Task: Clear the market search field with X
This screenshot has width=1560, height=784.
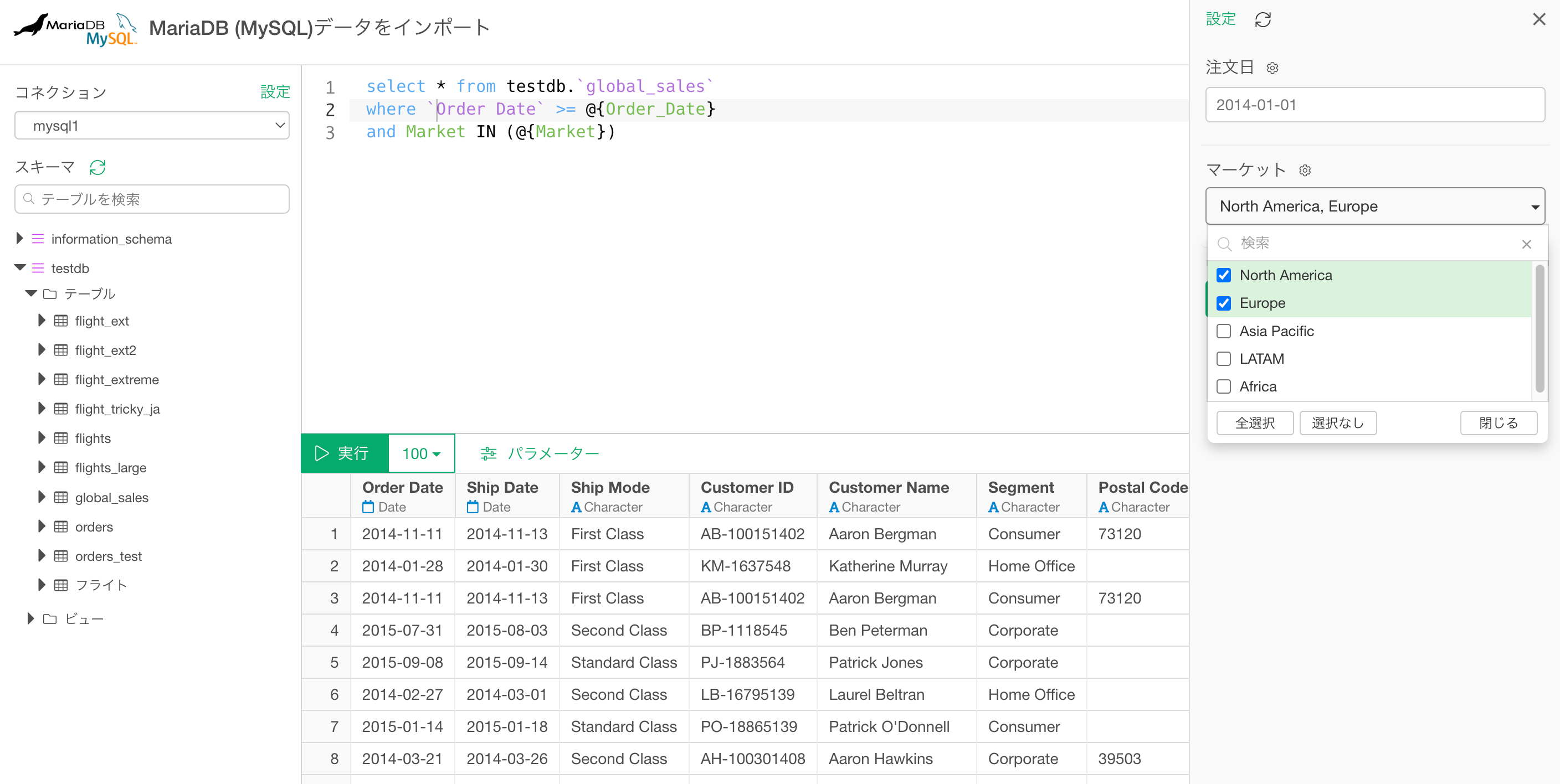Action: pyautogui.click(x=1526, y=244)
